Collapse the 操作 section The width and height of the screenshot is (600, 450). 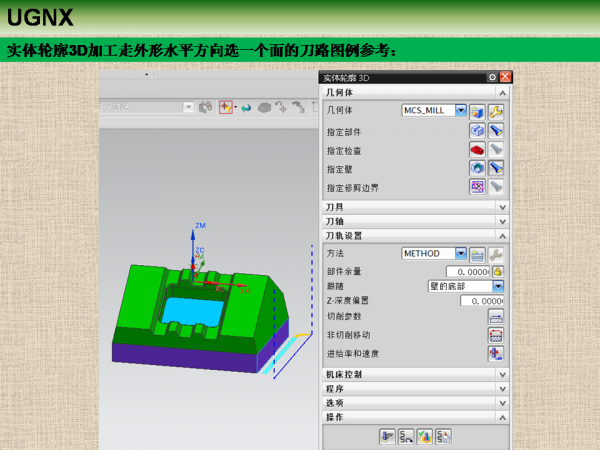pos(502,418)
